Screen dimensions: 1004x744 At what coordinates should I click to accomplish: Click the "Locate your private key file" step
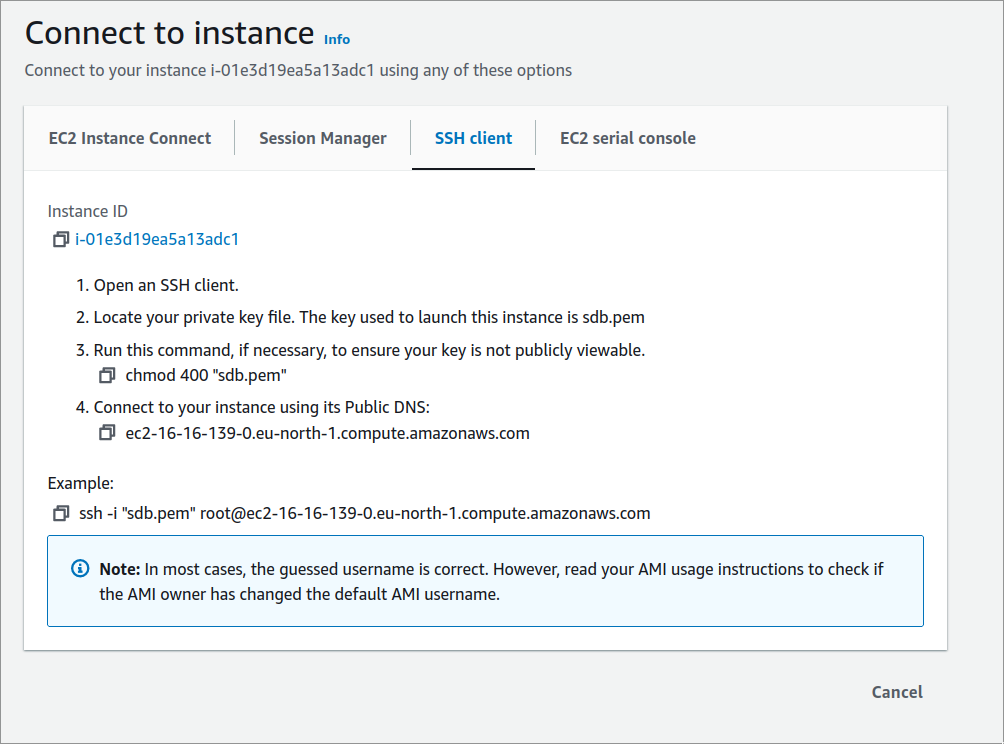(368, 318)
